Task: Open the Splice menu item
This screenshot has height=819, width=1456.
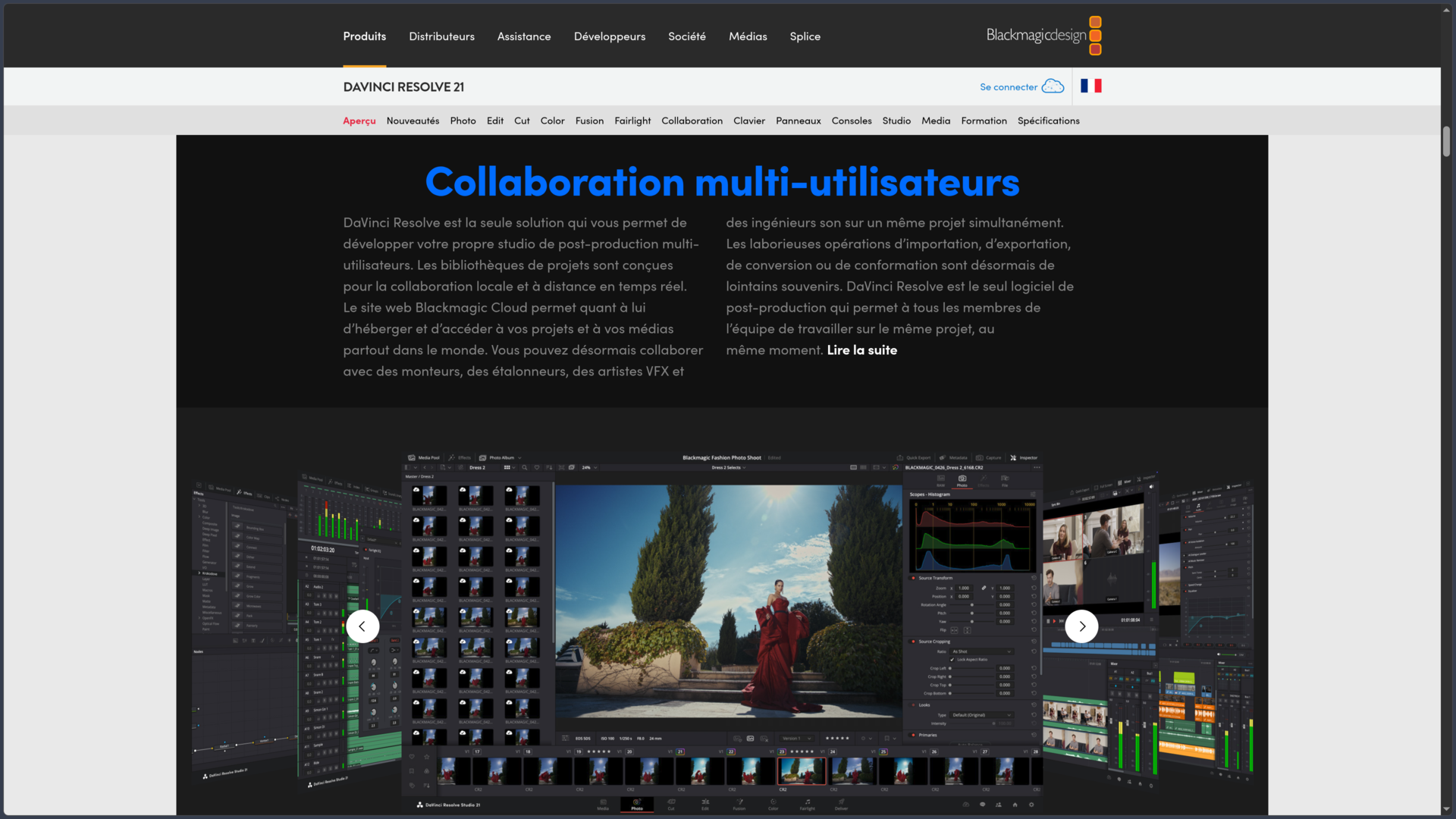Action: point(805,36)
